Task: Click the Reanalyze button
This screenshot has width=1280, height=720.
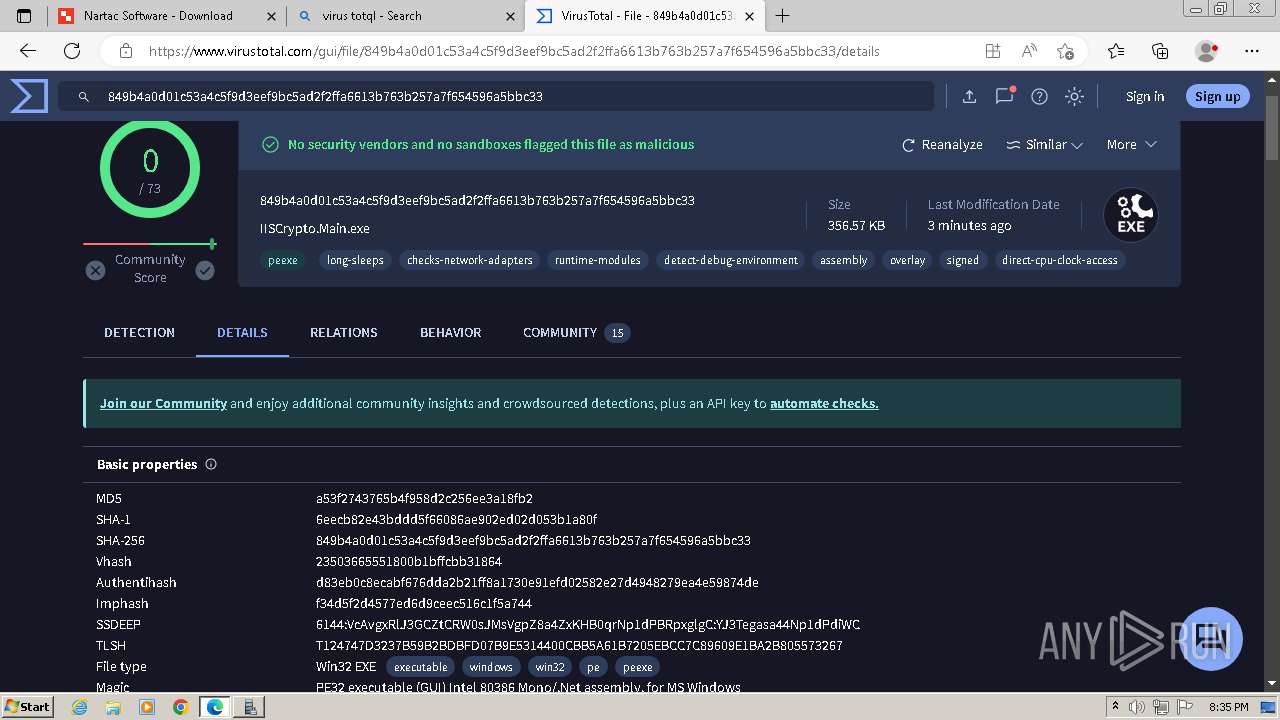Action: (x=942, y=145)
